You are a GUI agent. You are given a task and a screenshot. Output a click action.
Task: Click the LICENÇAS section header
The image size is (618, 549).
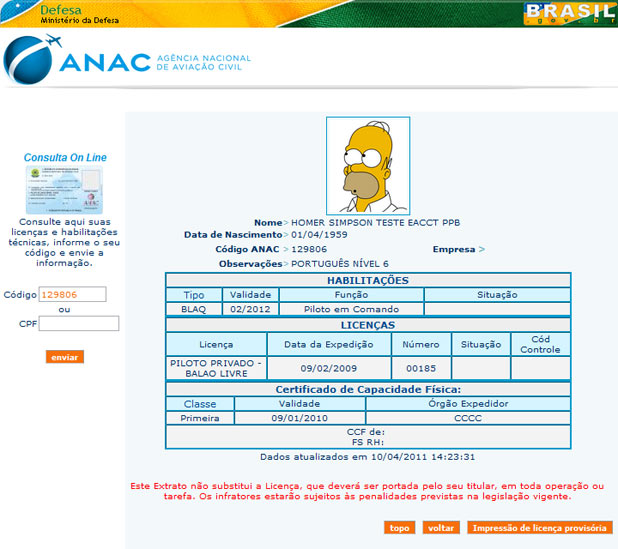(x=368, y=325)
